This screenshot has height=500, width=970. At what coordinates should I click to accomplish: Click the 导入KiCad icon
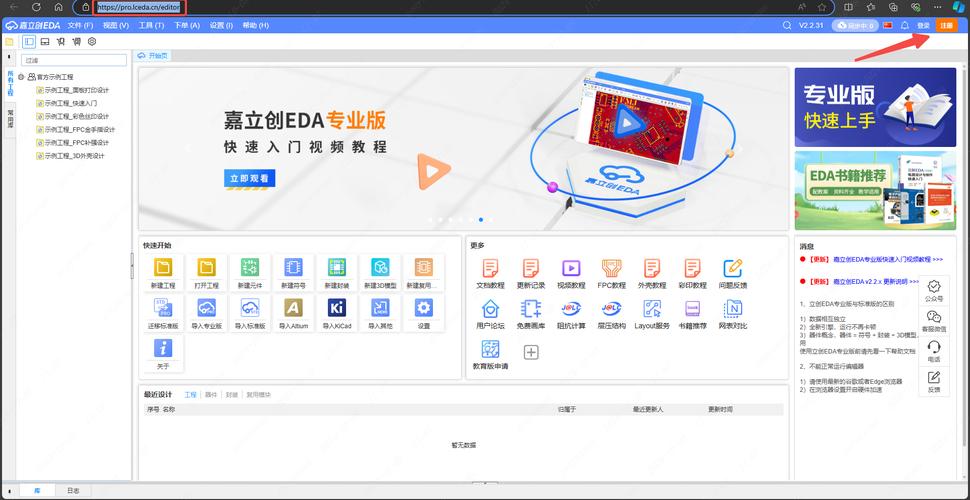[x=337, y=308]
